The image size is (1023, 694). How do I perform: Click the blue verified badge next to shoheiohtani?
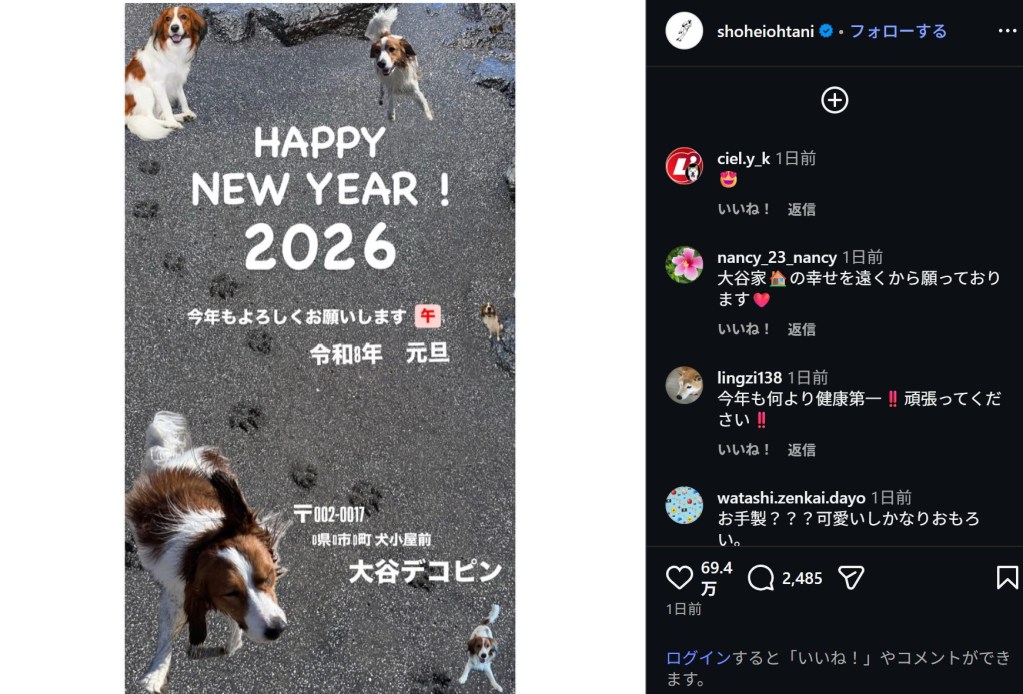[x=826, y=31]
